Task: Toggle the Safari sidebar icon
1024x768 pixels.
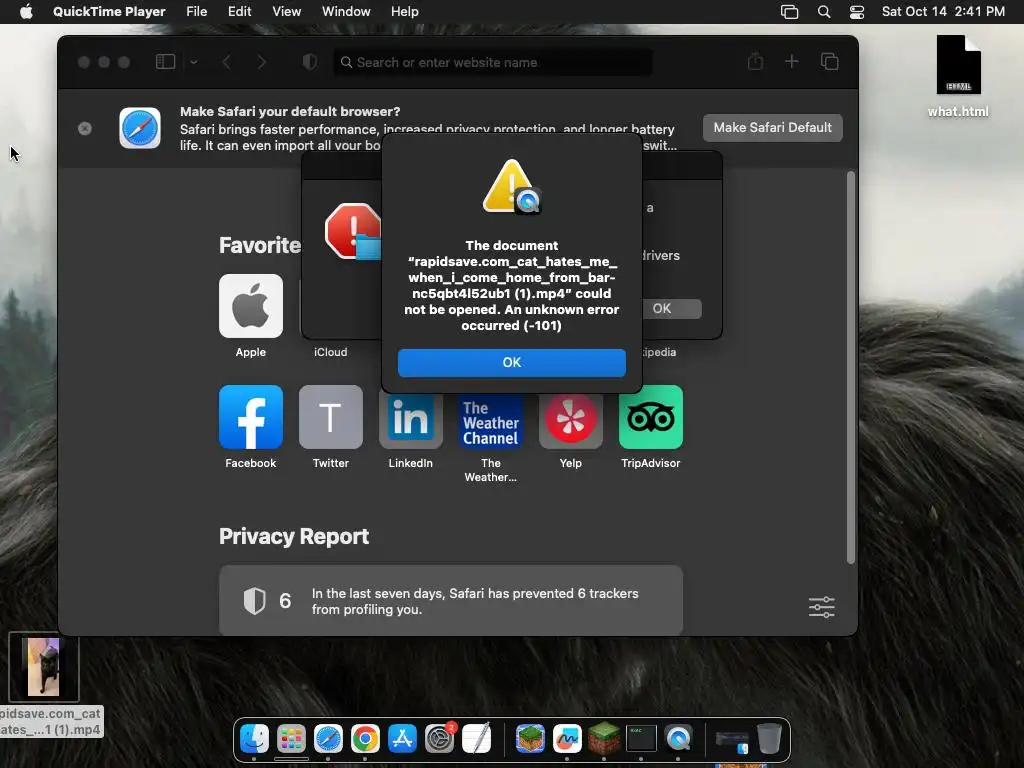Action: [165, 62]
